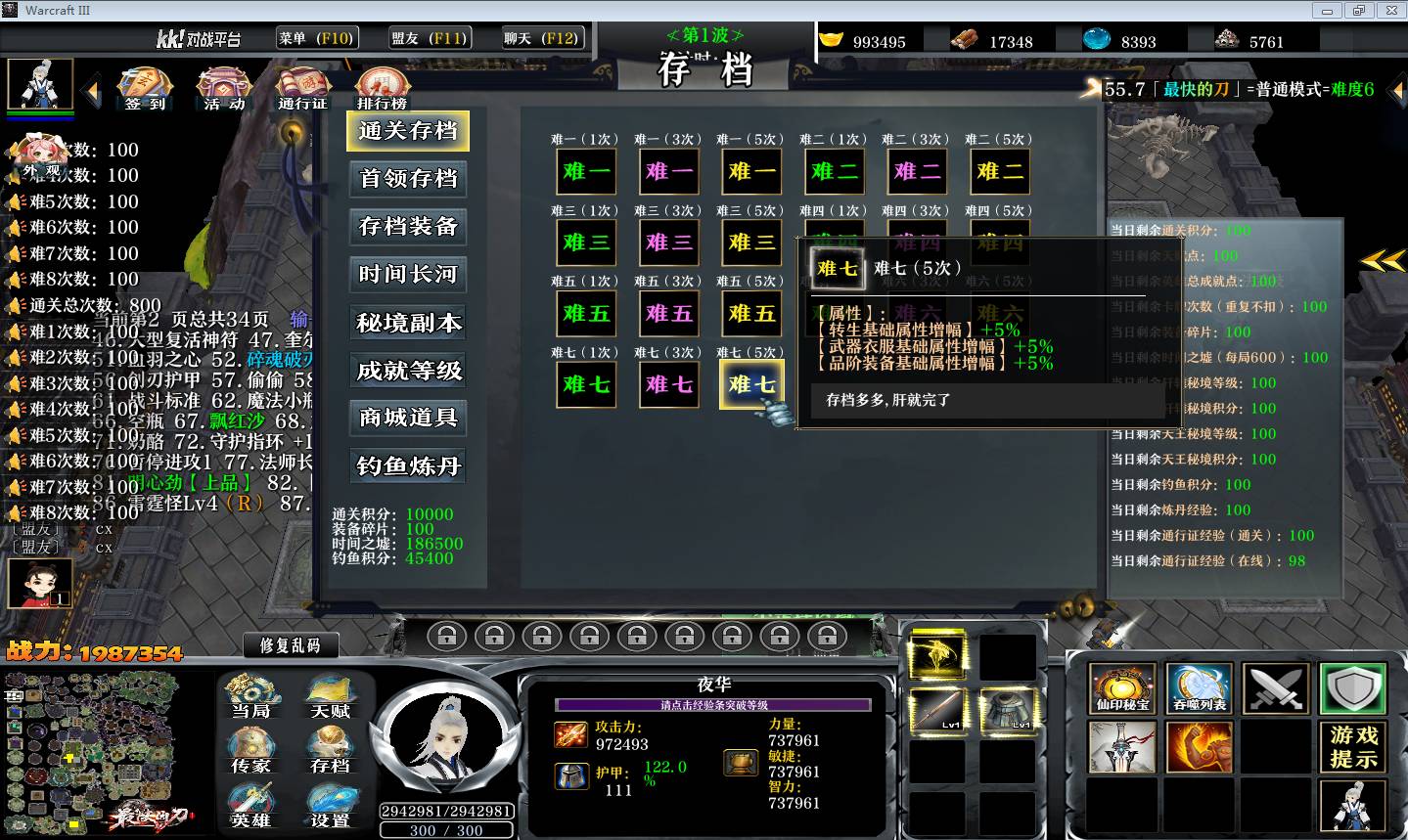Select the 难二（3次）save slot
The height and width of the screenshot is (840, 1408).
click(917, 171)
